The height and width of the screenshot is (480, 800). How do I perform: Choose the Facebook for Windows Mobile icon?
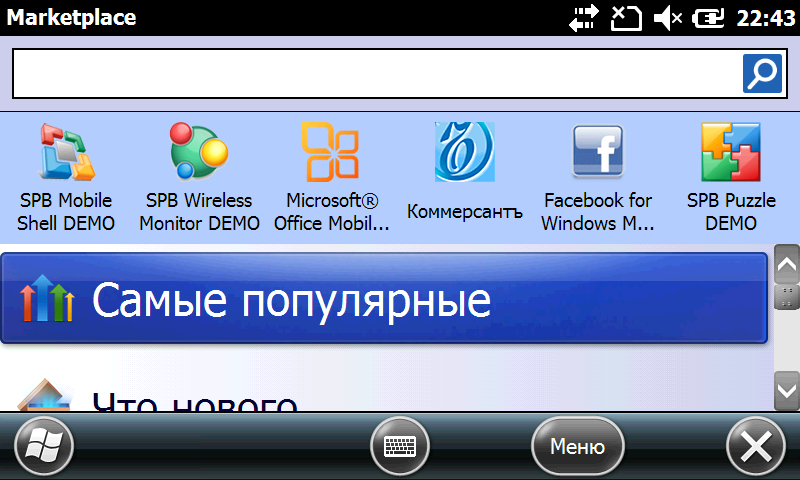point(597,151)
